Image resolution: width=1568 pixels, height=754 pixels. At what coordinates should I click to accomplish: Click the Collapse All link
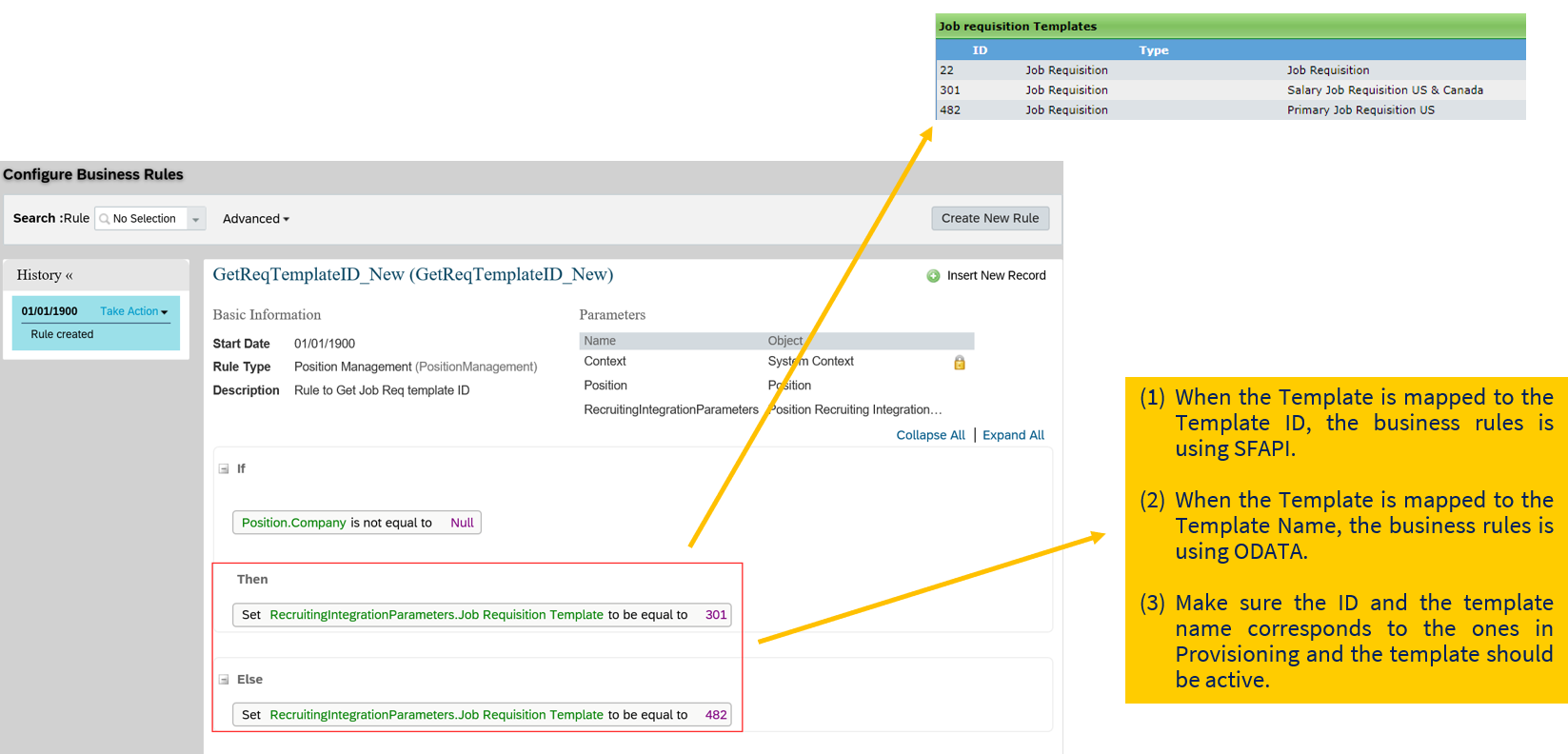930,435
